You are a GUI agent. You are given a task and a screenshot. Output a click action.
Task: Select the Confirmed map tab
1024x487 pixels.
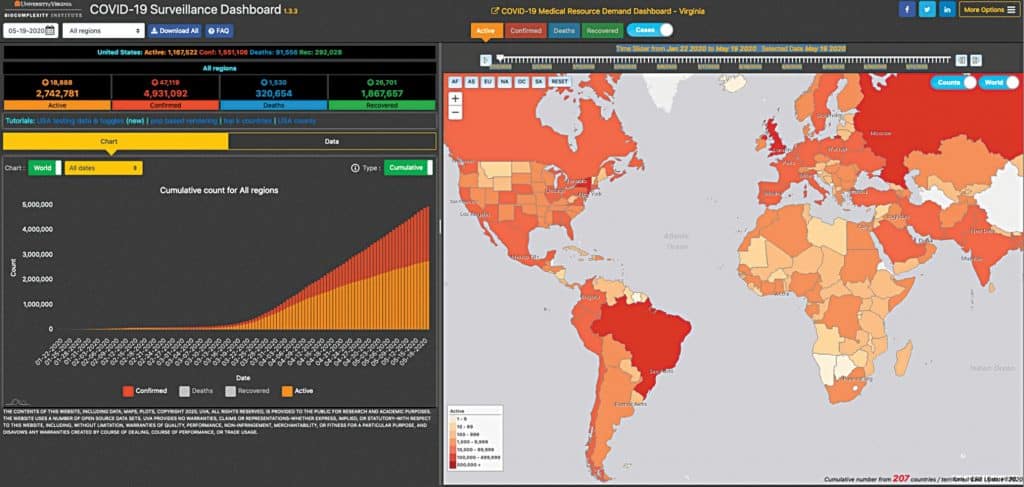click(523, 31)
